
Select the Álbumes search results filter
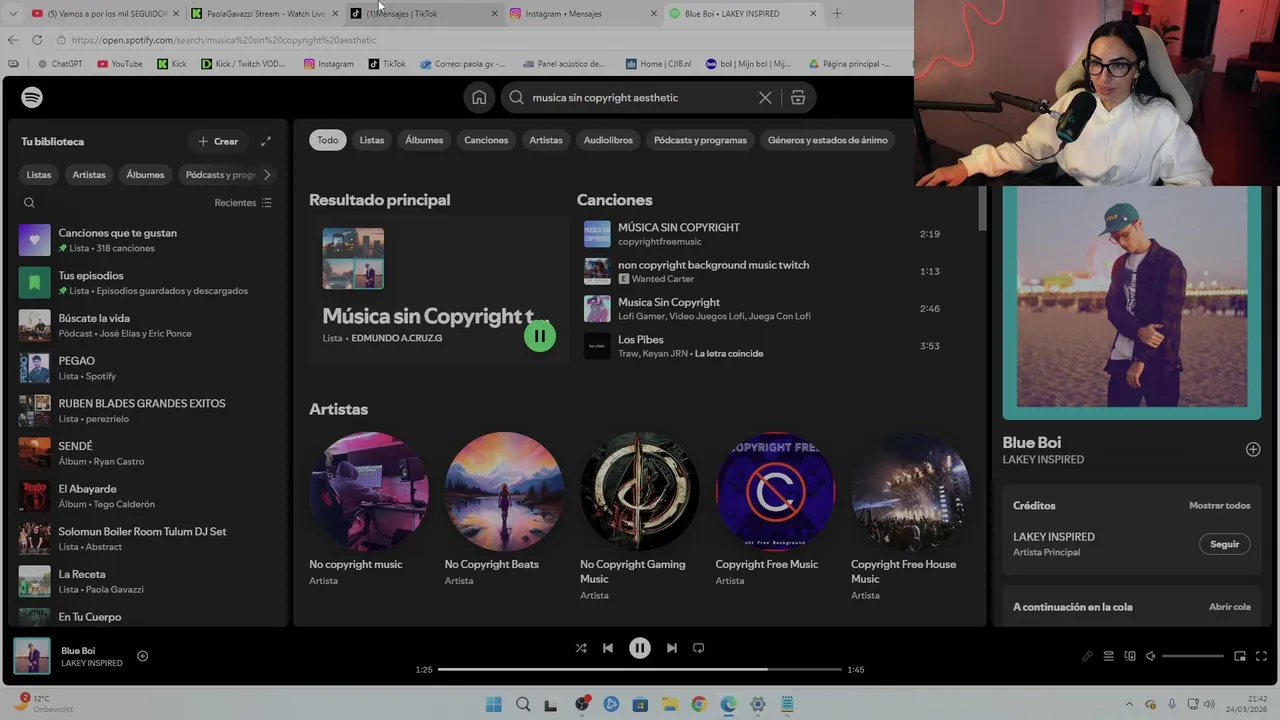click(424, 140)
